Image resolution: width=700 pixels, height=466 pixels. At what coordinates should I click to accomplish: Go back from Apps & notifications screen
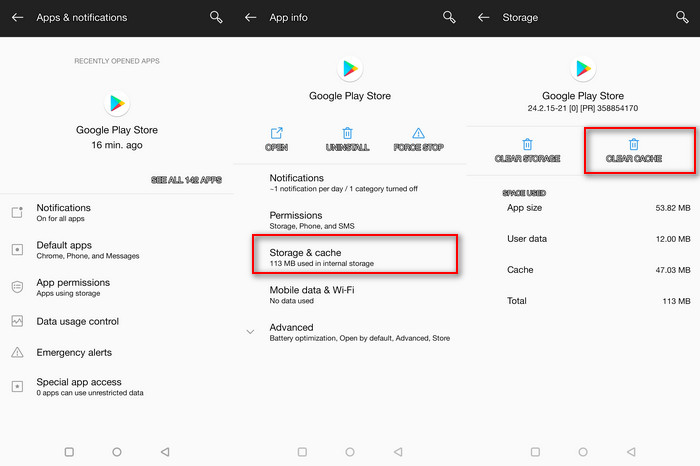[17, 17]
